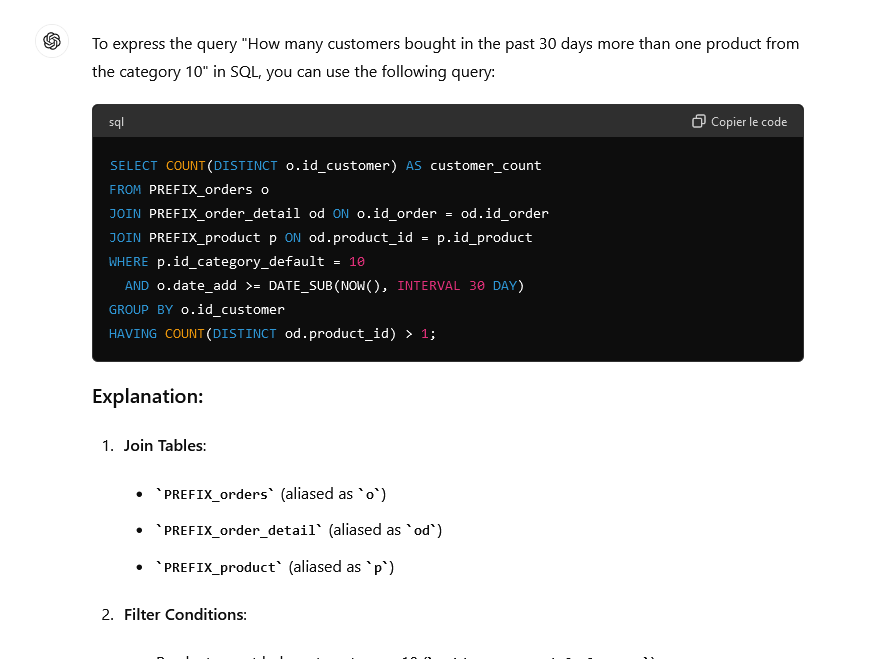Image resolution: width=880 pixels, height=659 pixels.
Task: Click the dark SQL code block
Action: (x=448, y=250)
